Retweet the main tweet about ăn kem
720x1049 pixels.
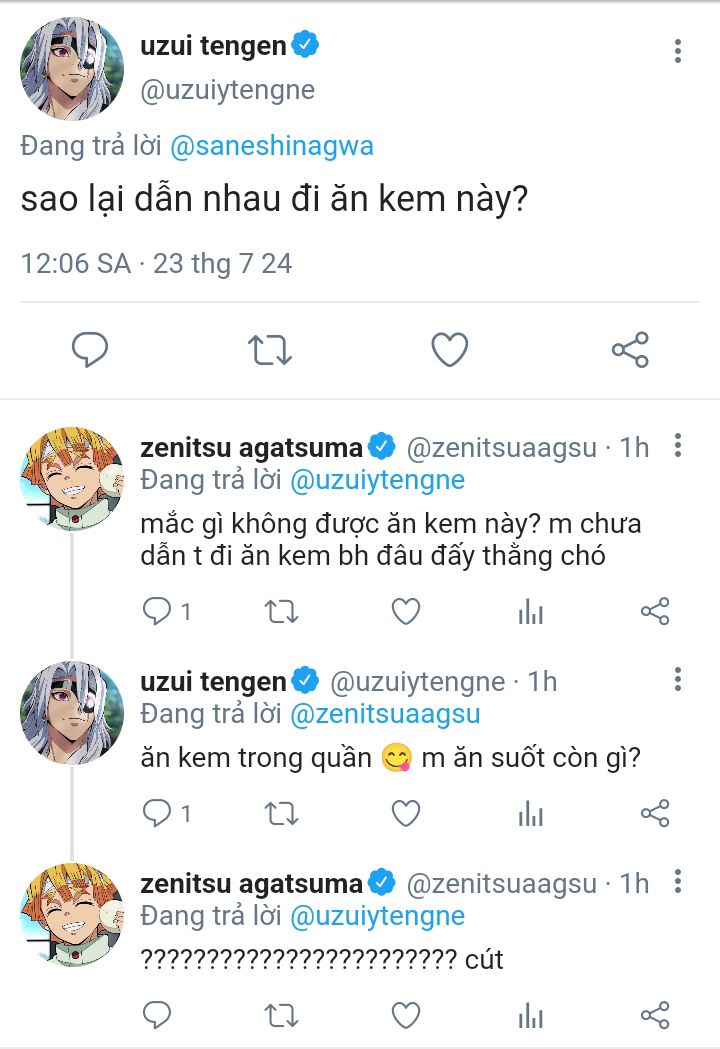tap(269, 349)
